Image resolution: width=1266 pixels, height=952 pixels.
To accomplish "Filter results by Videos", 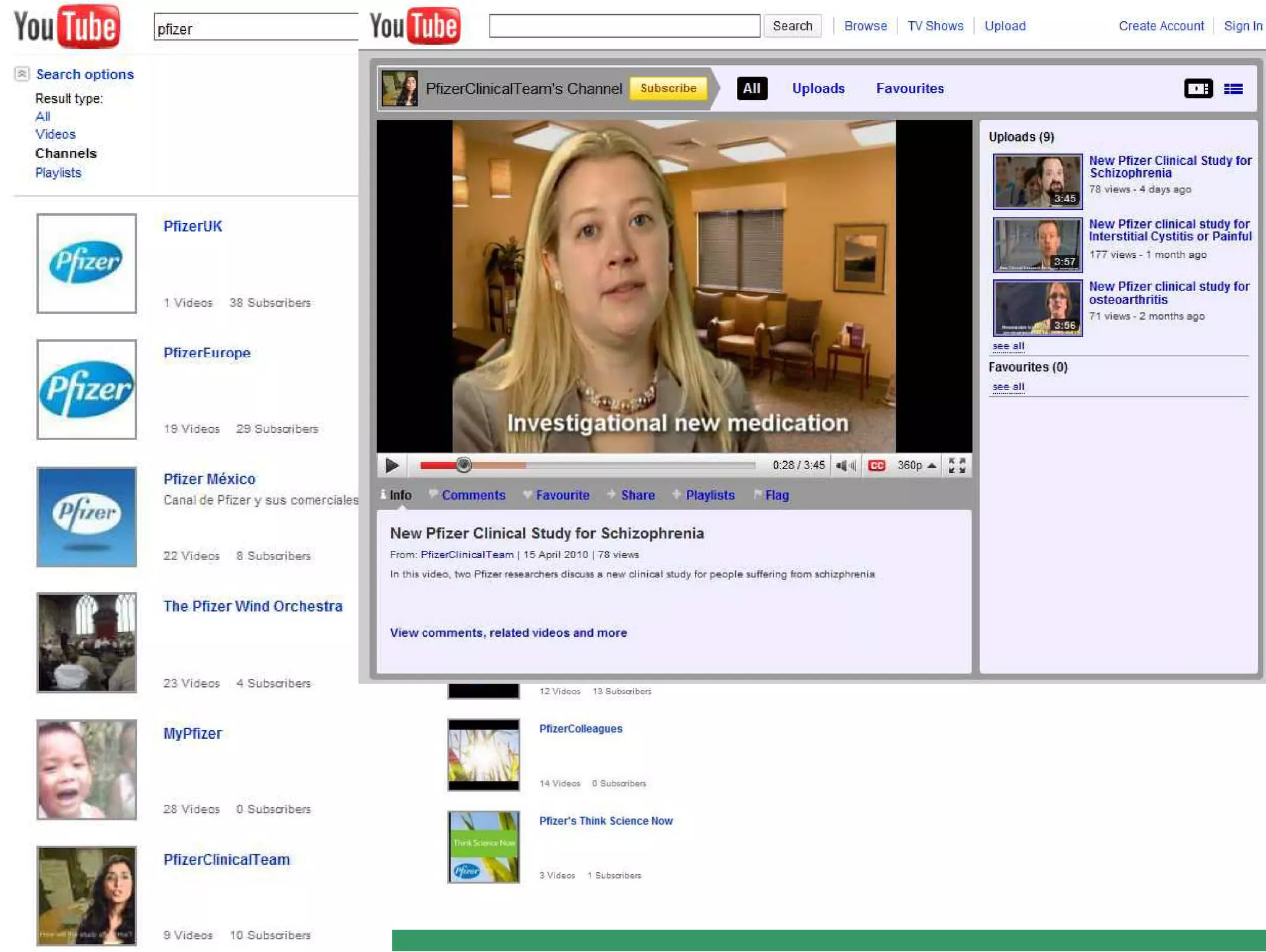I will click(56, 134).
